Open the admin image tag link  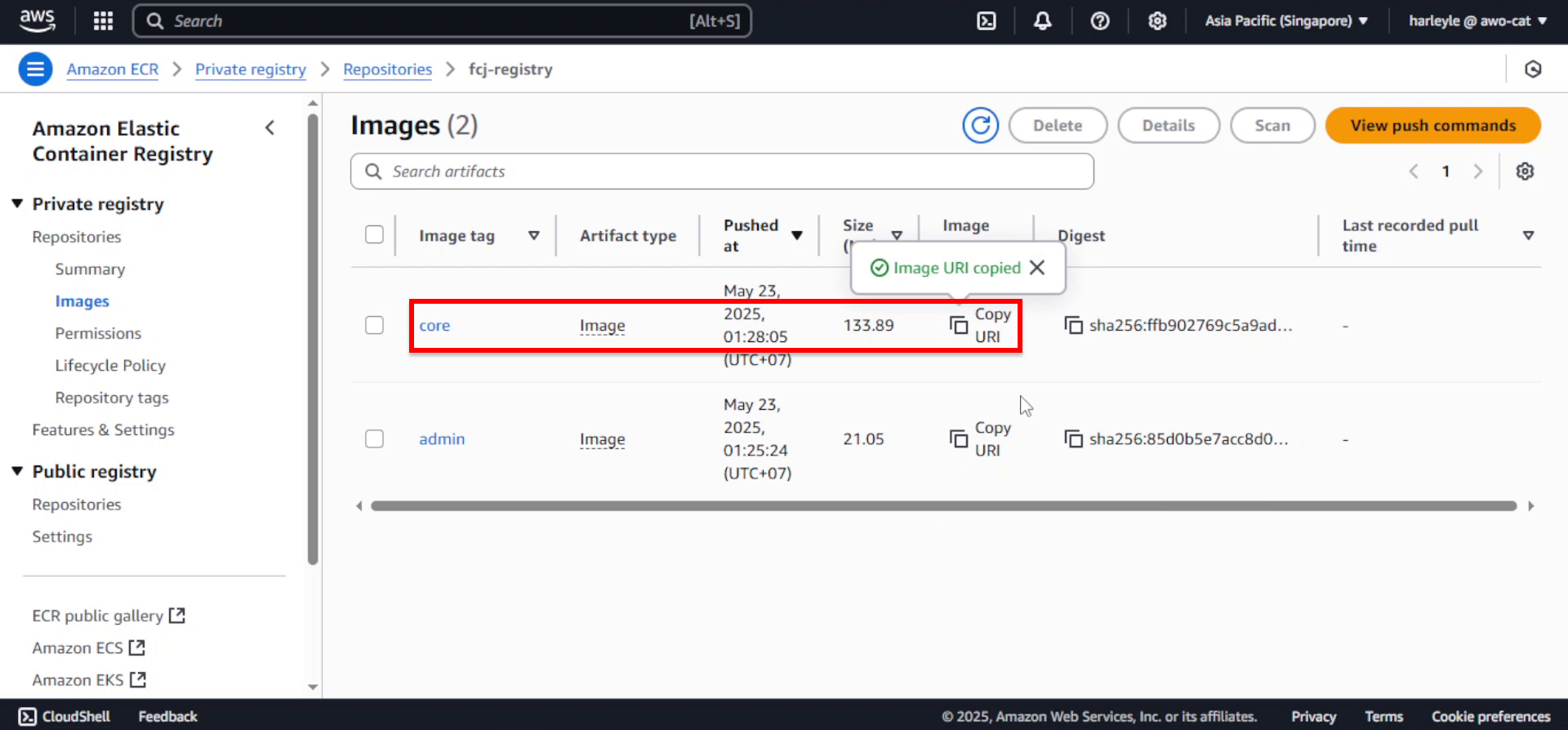coord(442,438)
